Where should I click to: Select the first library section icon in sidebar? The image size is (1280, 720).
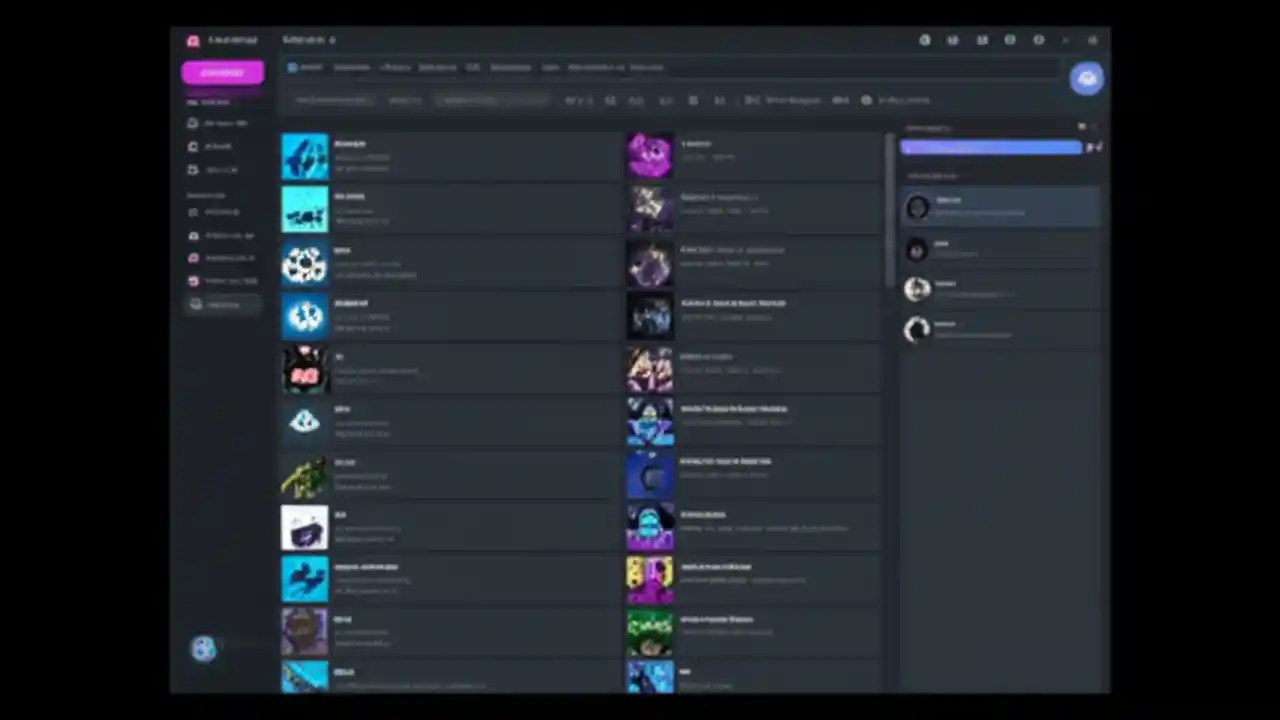[x=193, y=122]
